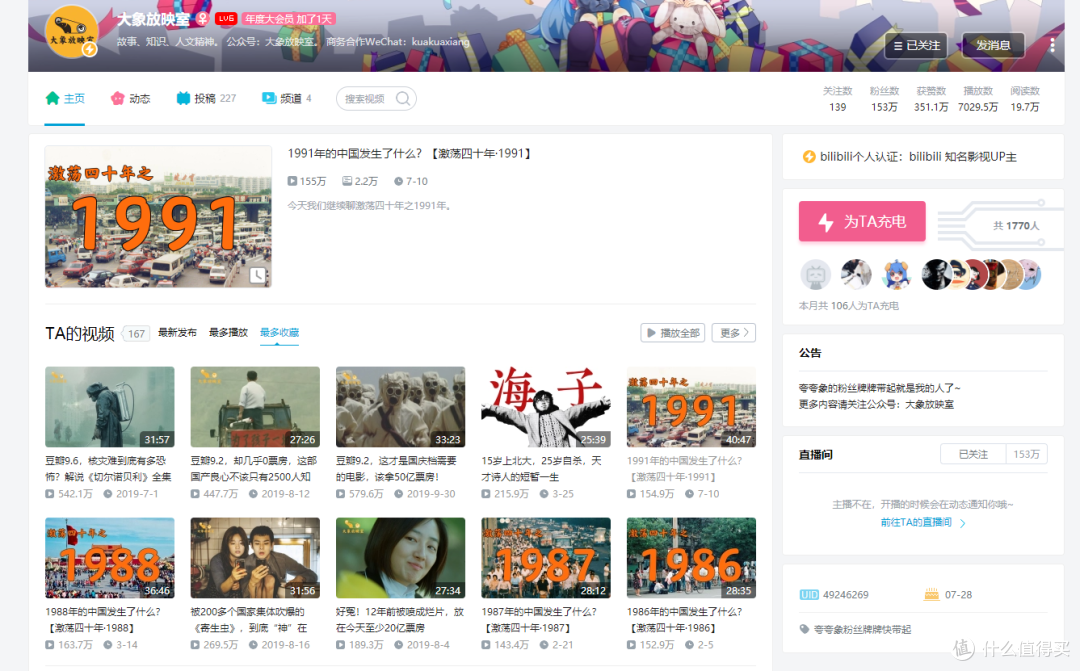Select the 最多收藏 sort tab

click(x=279, y=333)
